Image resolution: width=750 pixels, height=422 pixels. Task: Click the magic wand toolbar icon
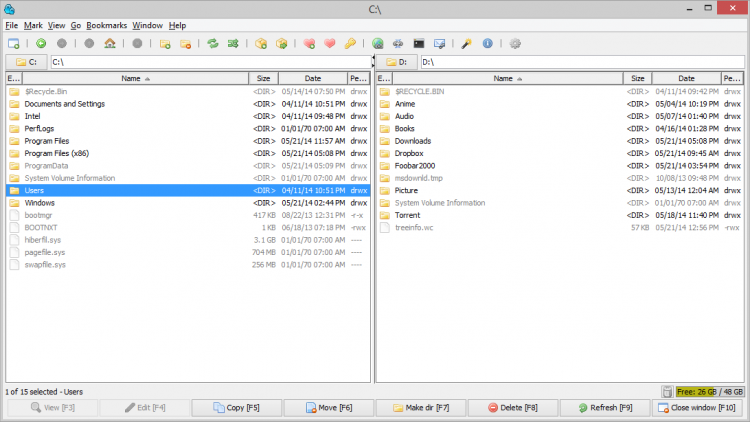467,44
